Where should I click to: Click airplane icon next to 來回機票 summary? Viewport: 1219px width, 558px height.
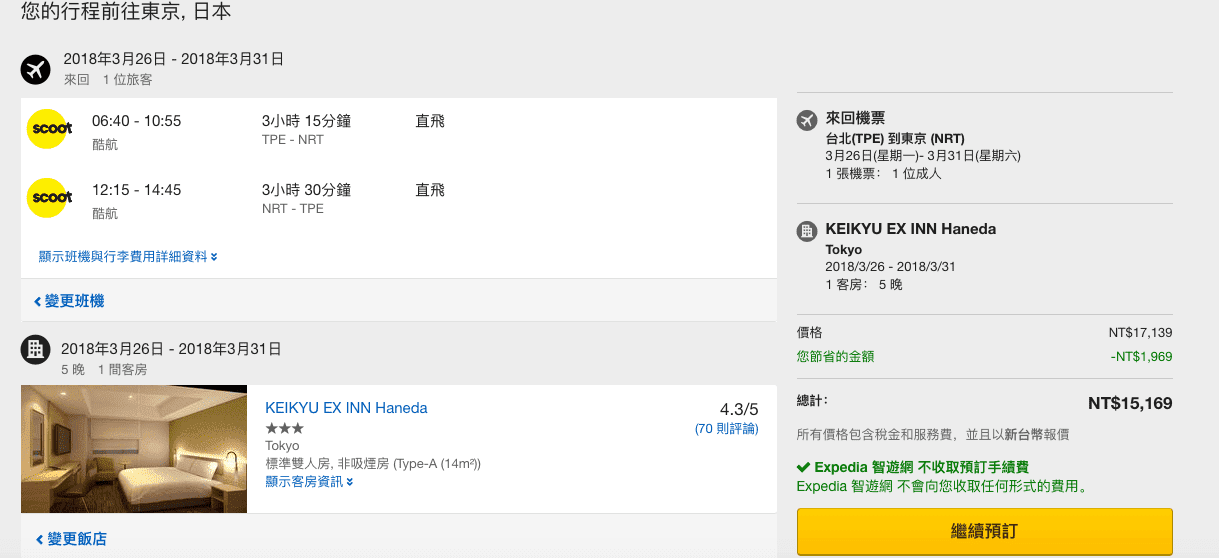click(807, 121)
